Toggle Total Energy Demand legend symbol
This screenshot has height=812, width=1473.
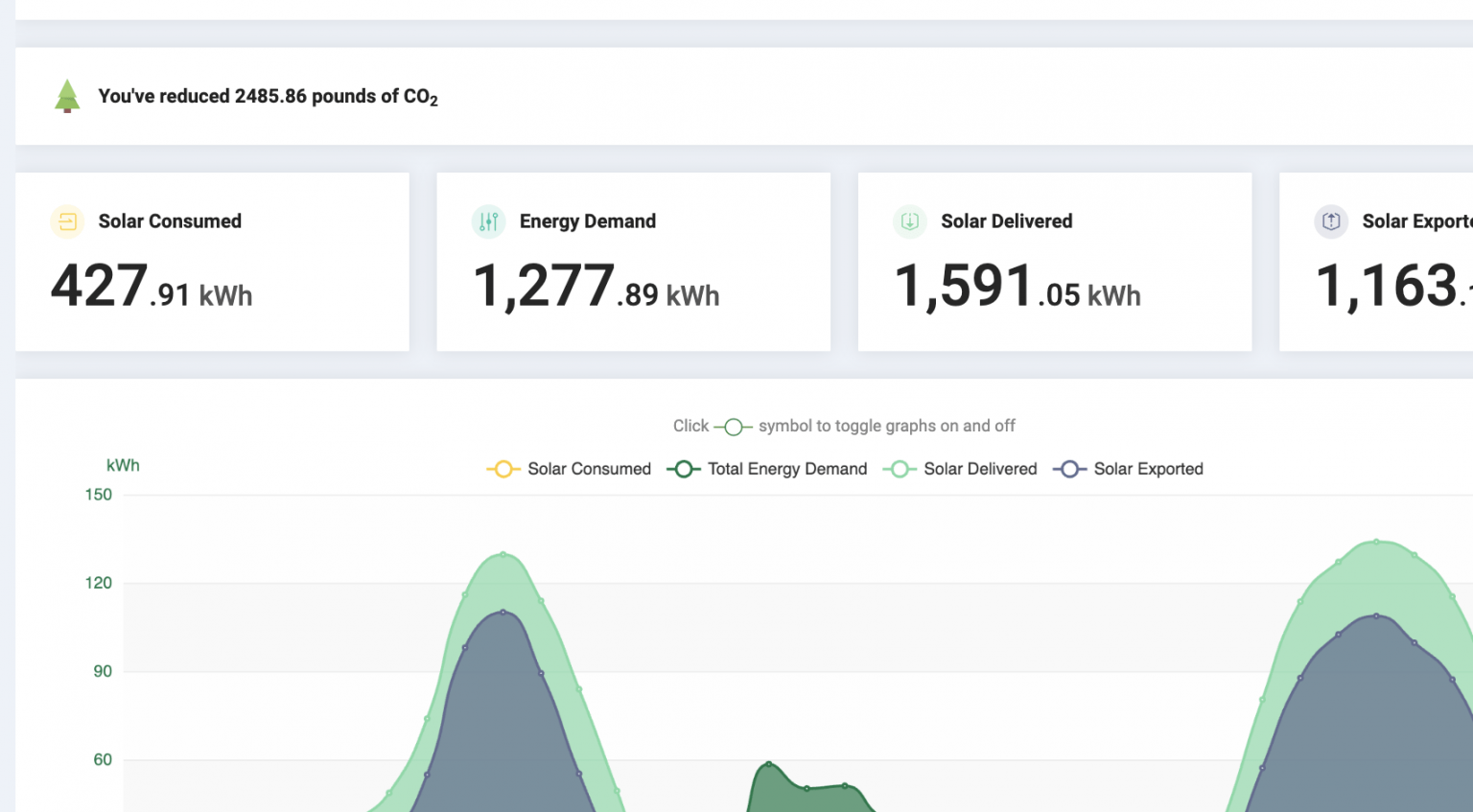[684, 469]
